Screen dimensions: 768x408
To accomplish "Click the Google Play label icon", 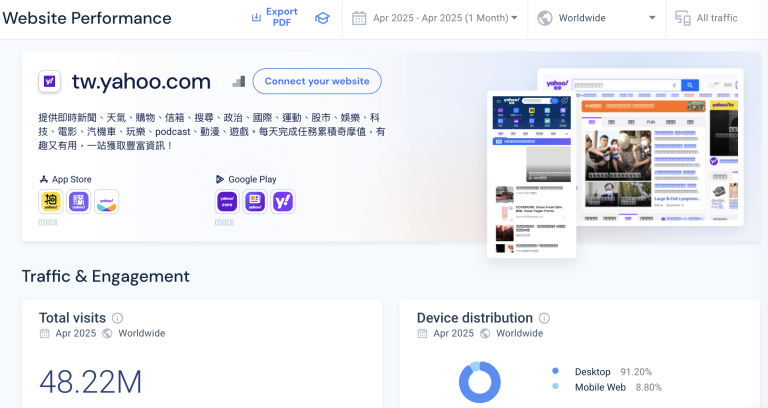I will [220, 179].
